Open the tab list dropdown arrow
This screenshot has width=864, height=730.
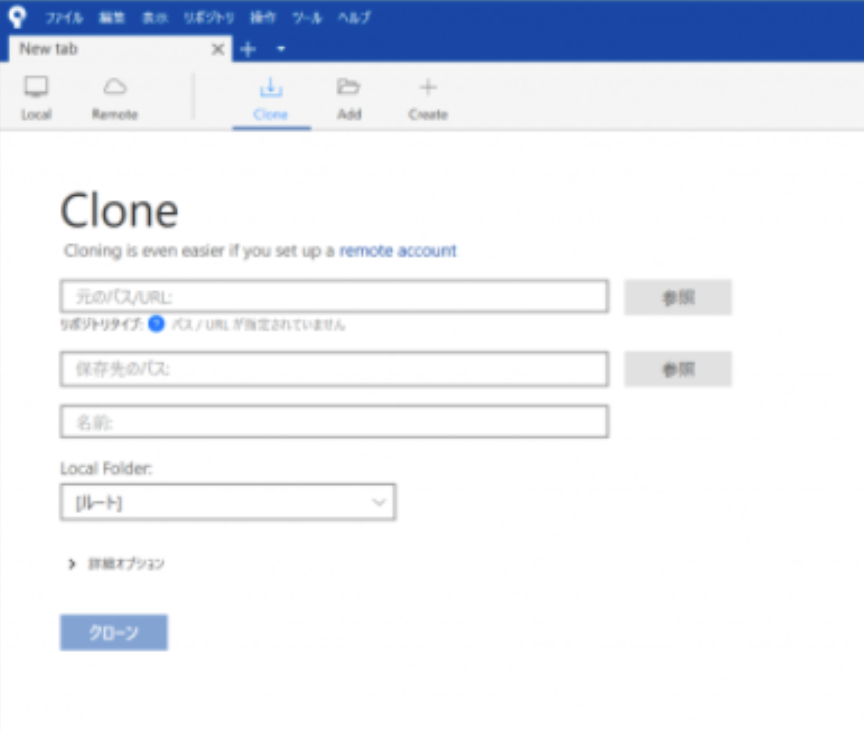pos(281,49)
